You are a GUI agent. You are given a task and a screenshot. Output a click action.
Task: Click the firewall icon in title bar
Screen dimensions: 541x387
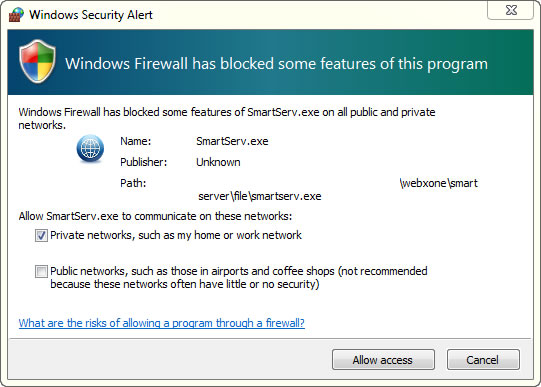pos(16,14)
